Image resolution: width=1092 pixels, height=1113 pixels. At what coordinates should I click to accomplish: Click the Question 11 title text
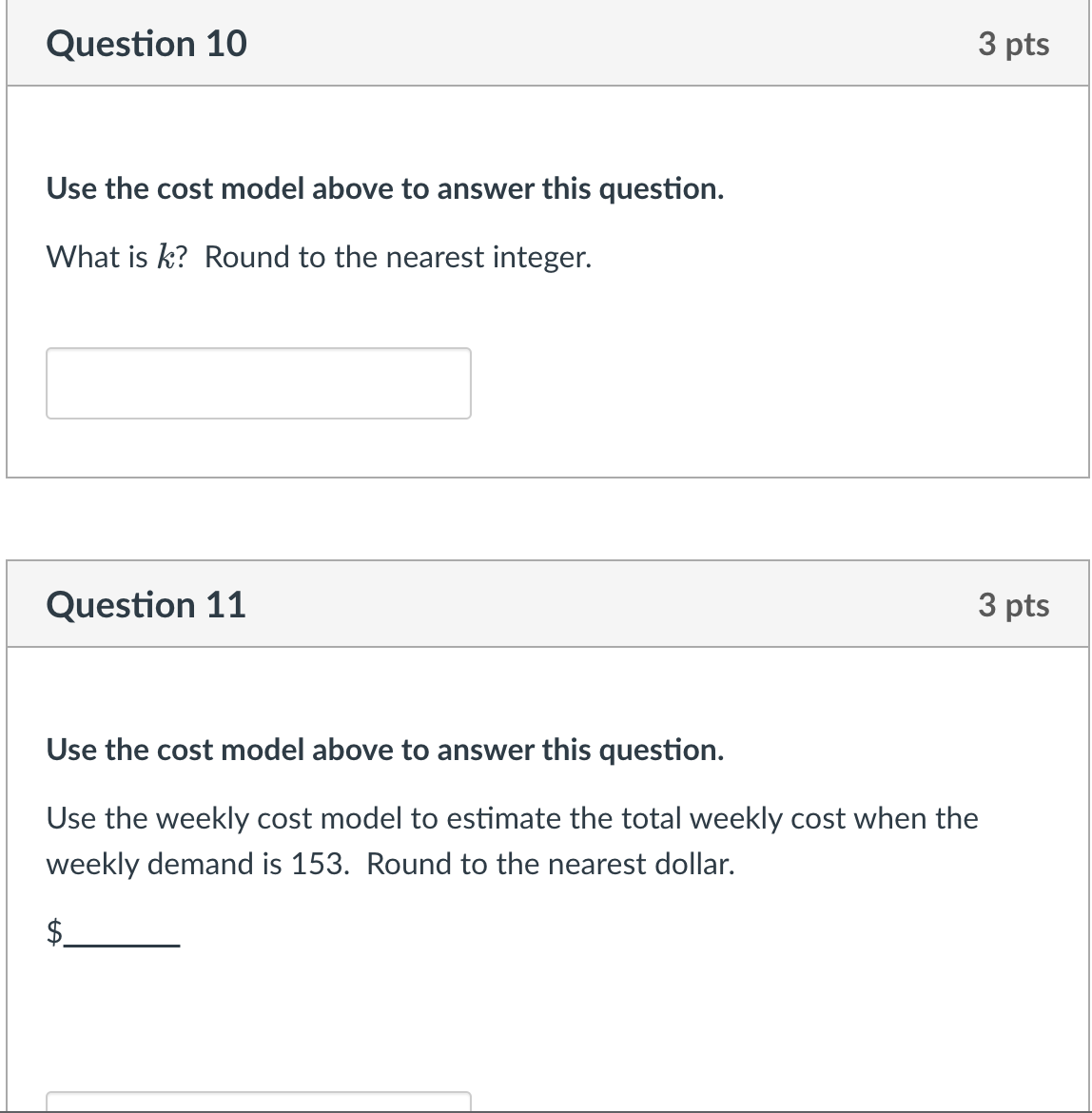click(x=146, y=605)
